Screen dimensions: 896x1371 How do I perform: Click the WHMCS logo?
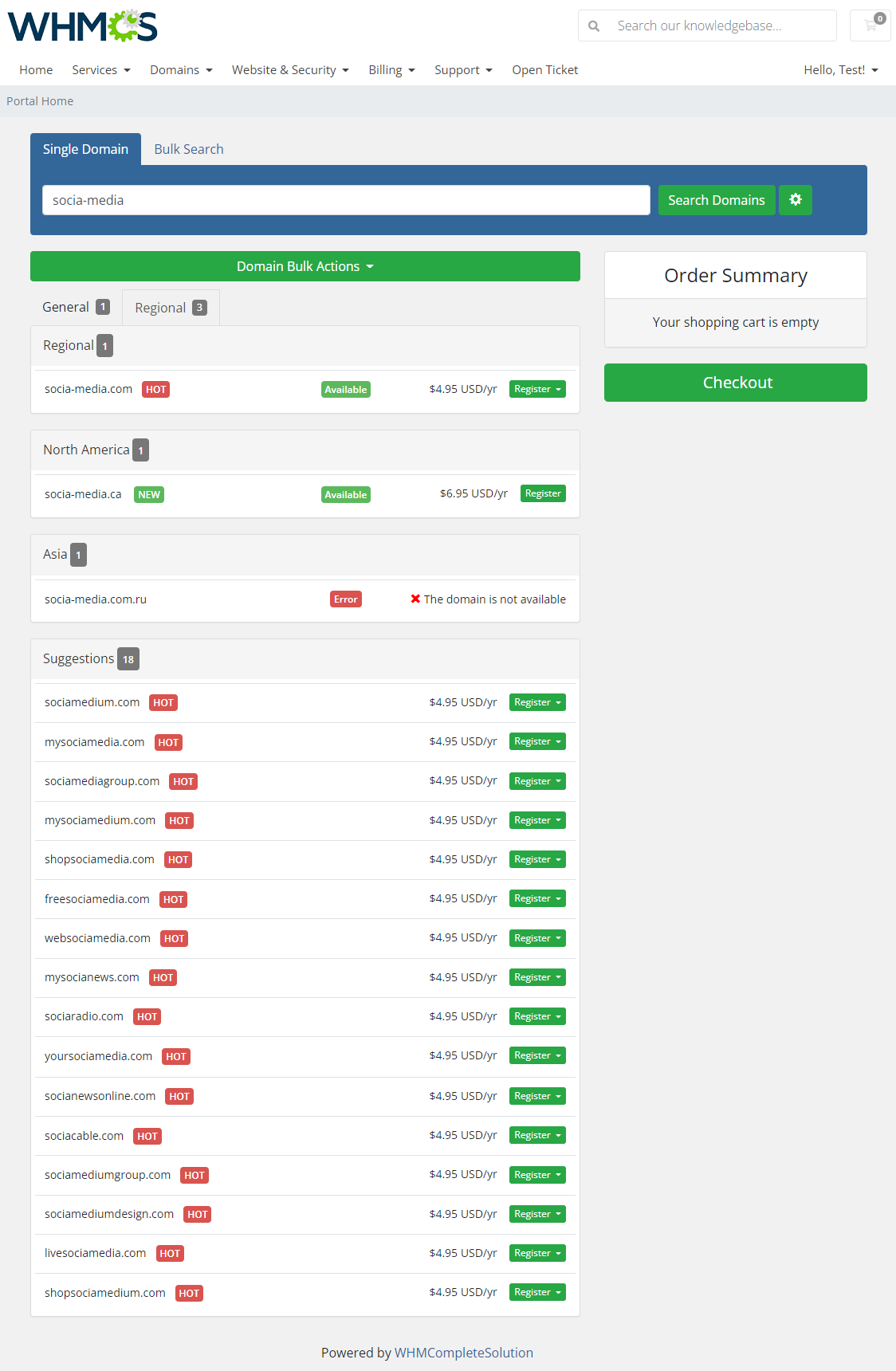pos(83,26)
